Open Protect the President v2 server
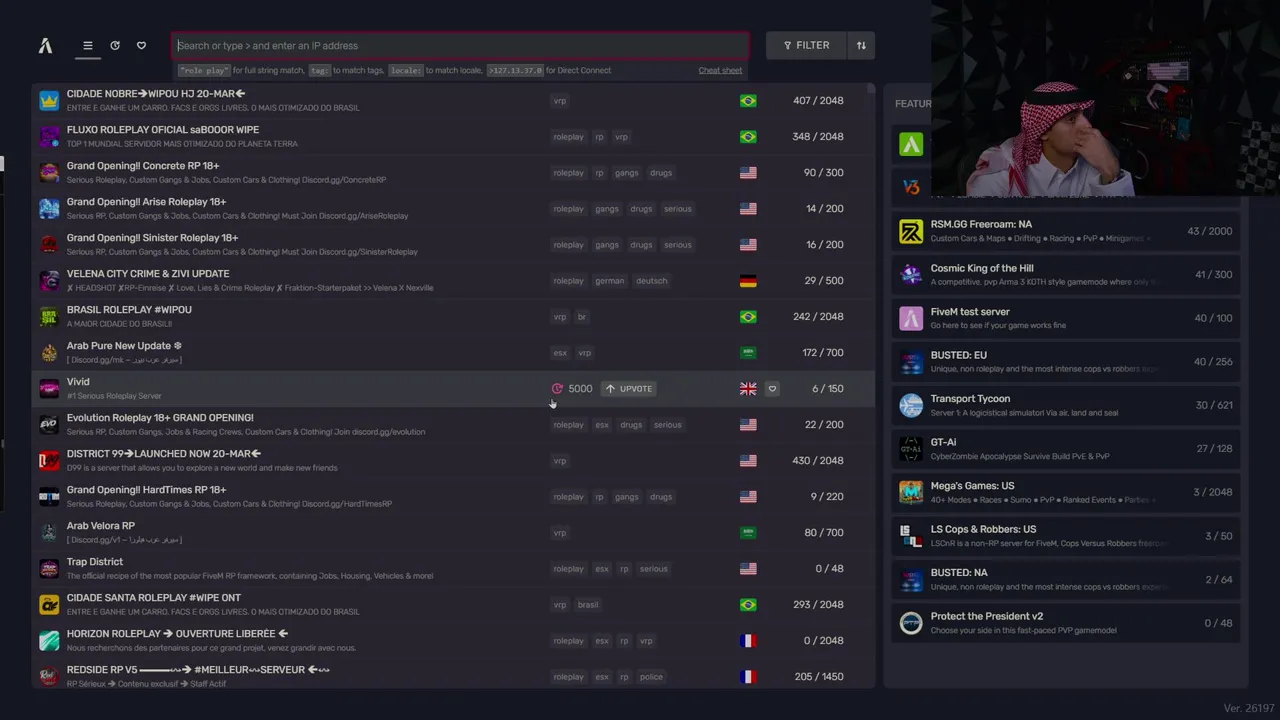This screenshot has width=1280, height=720. point(1066,622)
